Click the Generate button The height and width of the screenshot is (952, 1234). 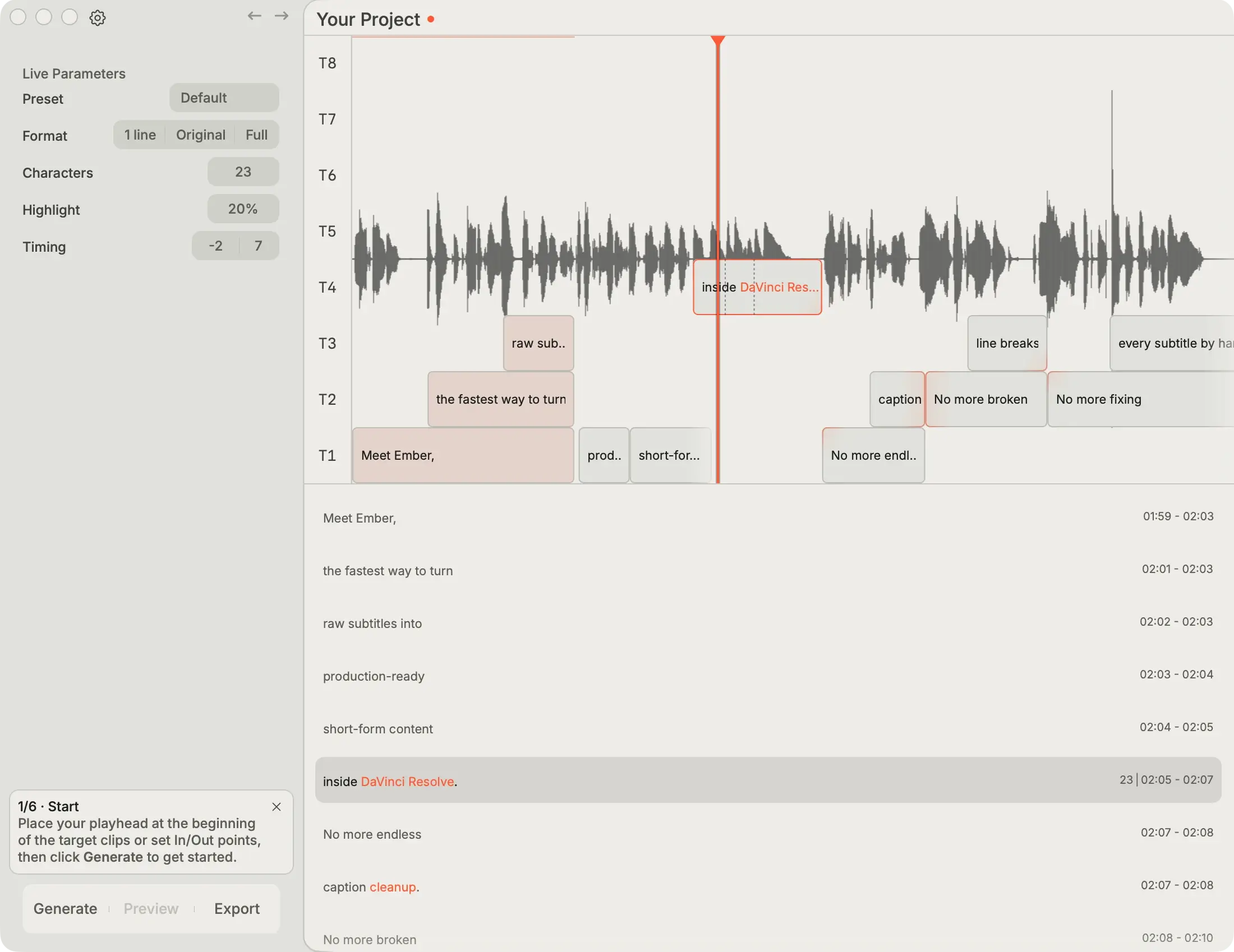coord(65,908)
